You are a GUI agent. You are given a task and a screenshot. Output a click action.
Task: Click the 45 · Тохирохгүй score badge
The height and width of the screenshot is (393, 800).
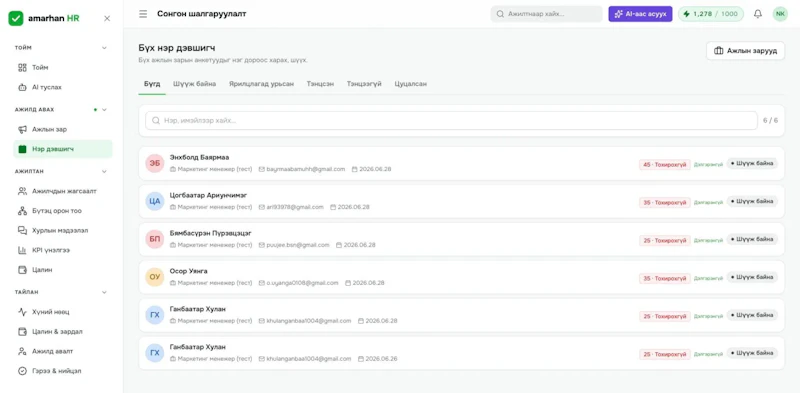click(665, 164)
